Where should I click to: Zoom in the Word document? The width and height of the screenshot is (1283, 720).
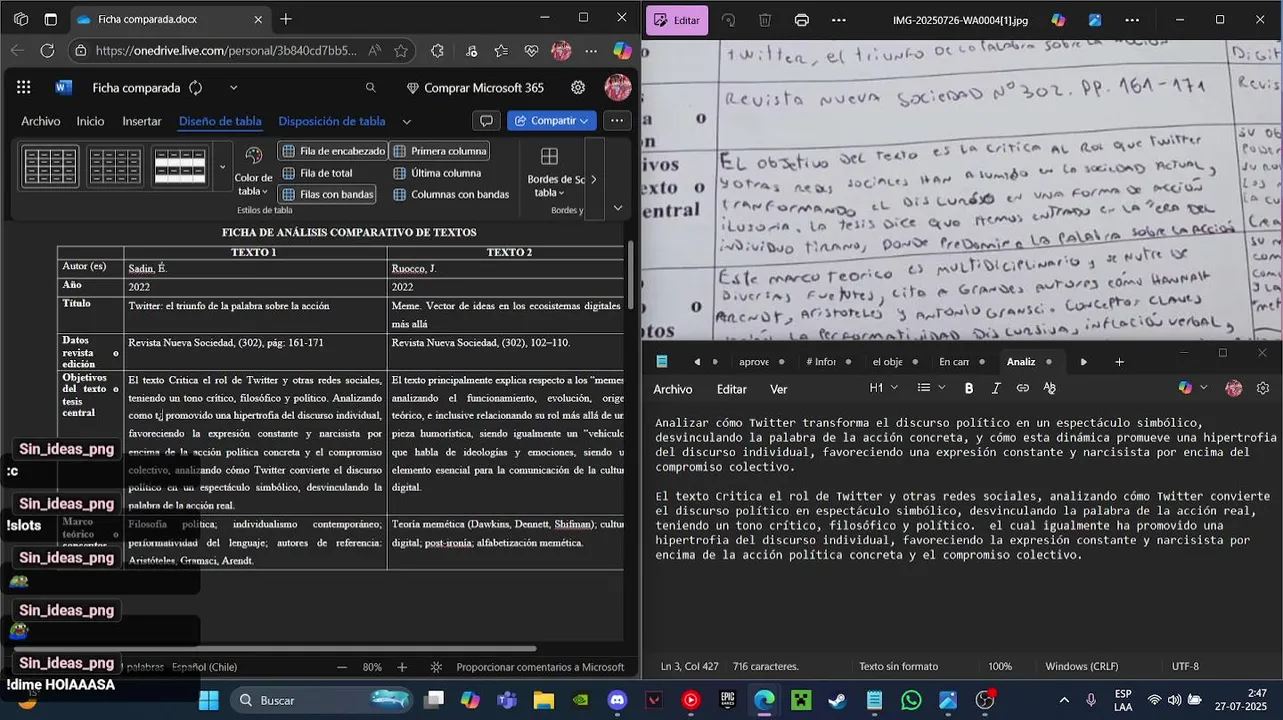point(402,667)
